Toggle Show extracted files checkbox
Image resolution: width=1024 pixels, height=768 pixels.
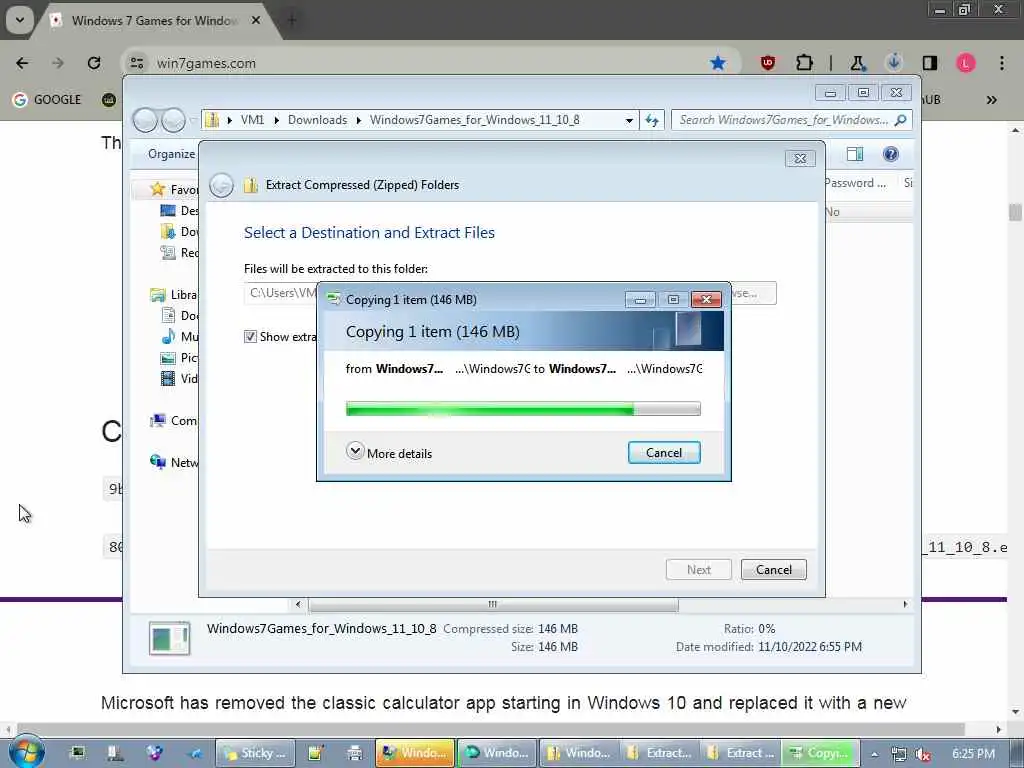(250, 336)
